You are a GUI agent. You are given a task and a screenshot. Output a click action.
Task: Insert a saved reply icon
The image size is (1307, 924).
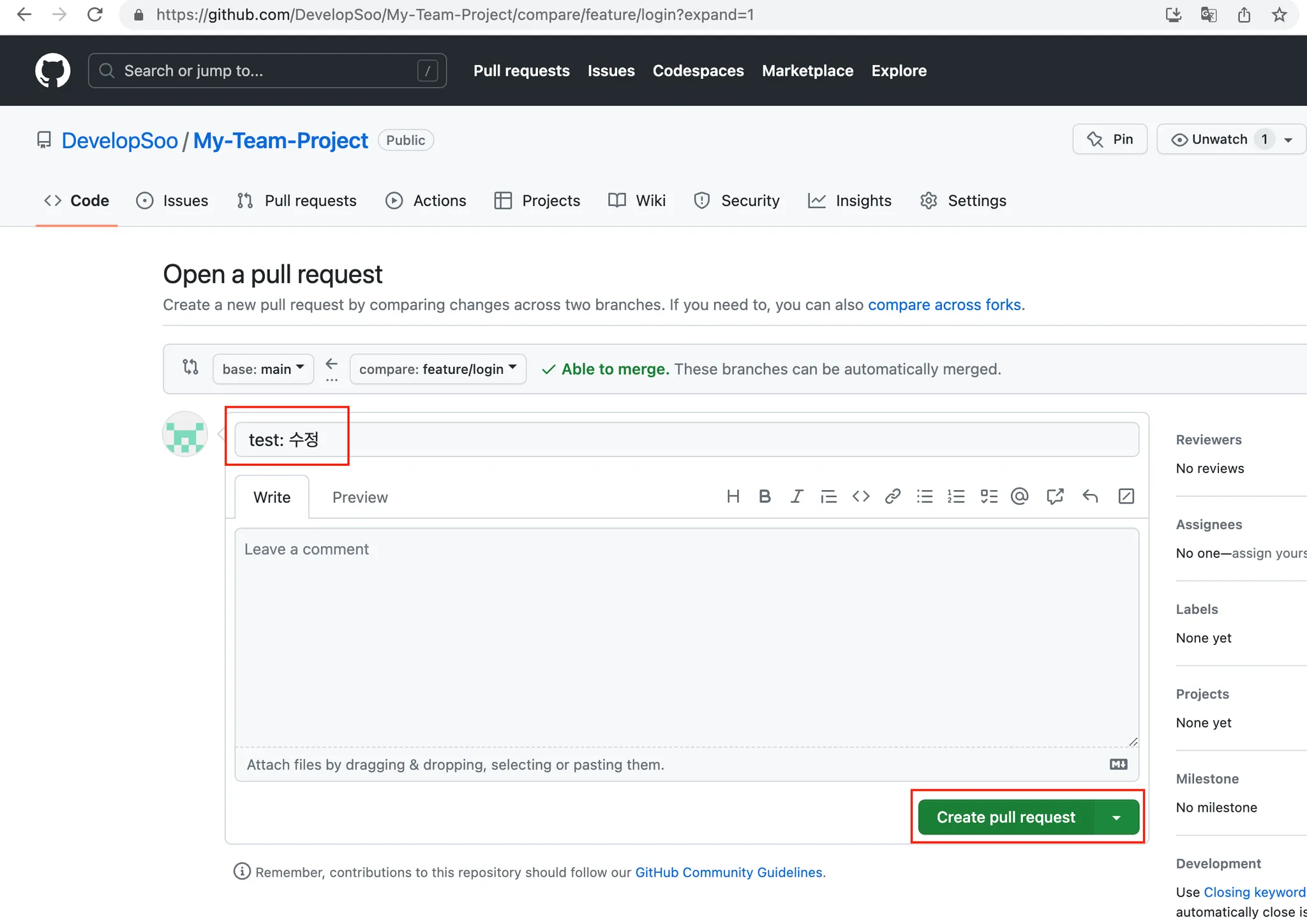click(1090, 496)
